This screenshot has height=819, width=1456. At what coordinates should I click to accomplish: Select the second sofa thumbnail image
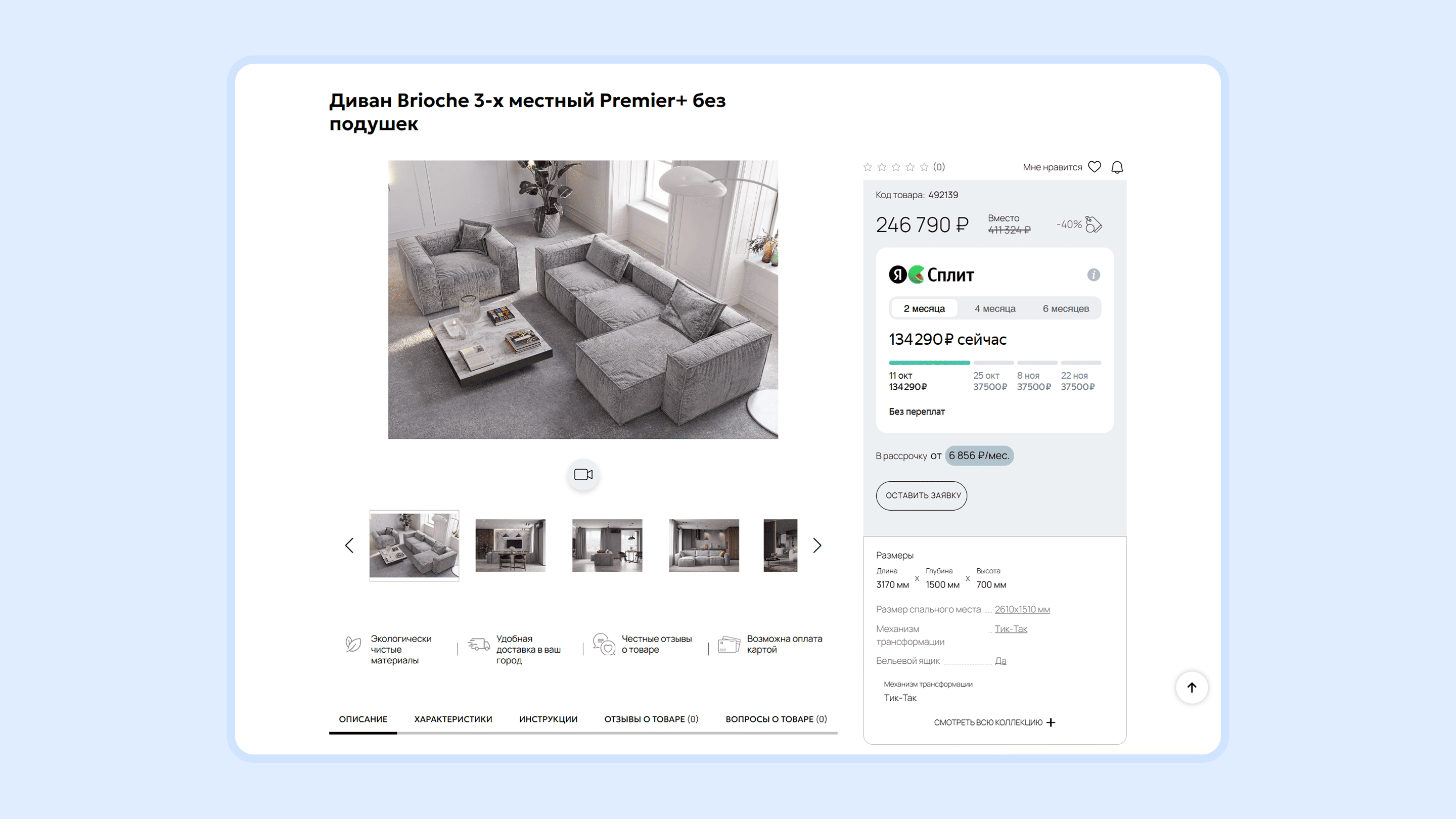tap(511, 545)
